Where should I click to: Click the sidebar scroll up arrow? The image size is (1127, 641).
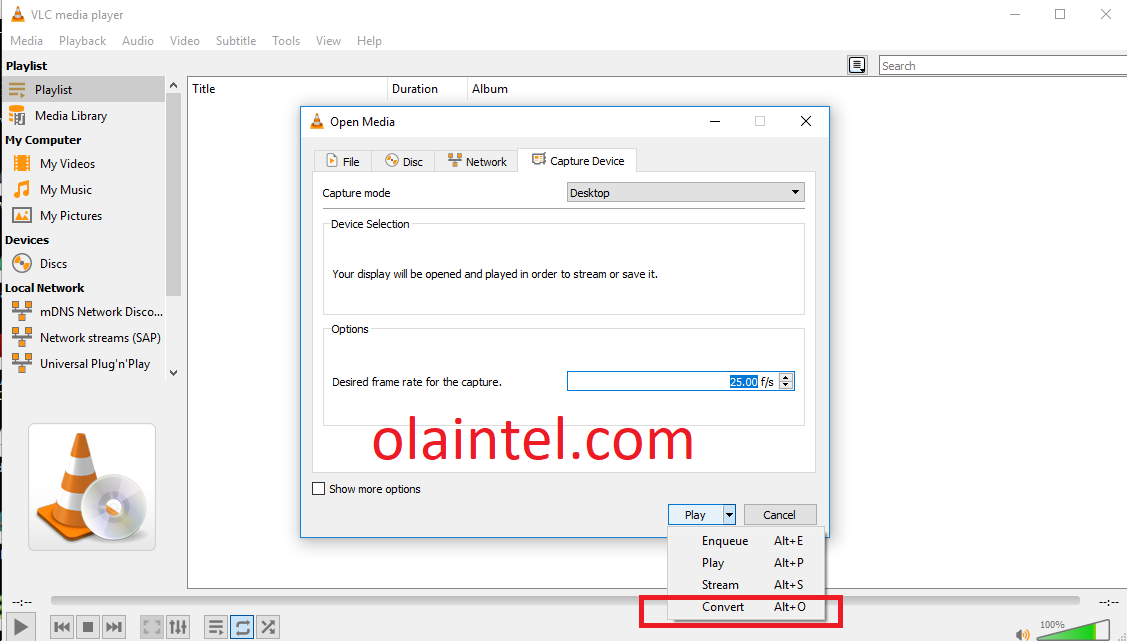(x=173, y=85)
